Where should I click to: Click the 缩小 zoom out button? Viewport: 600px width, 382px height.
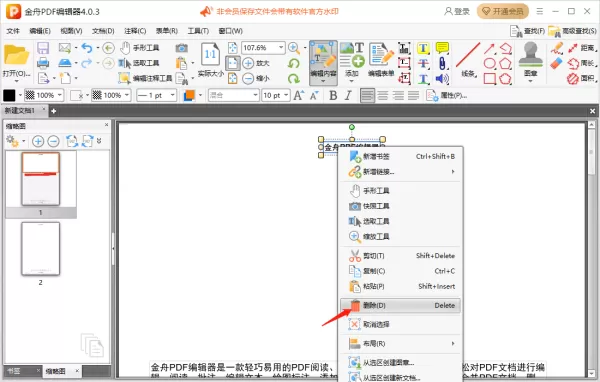[x=256, y=78]
